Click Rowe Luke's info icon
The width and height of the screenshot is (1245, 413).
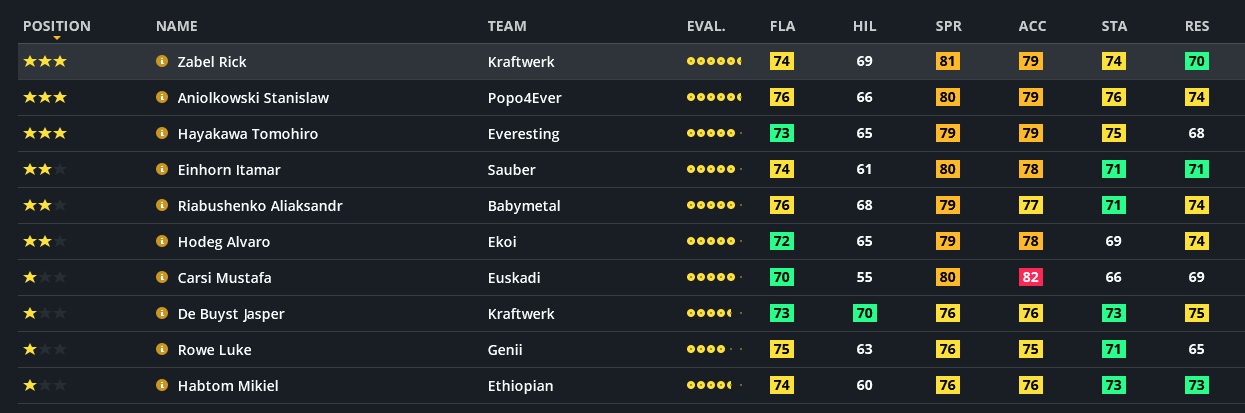(x=161, y=349)
